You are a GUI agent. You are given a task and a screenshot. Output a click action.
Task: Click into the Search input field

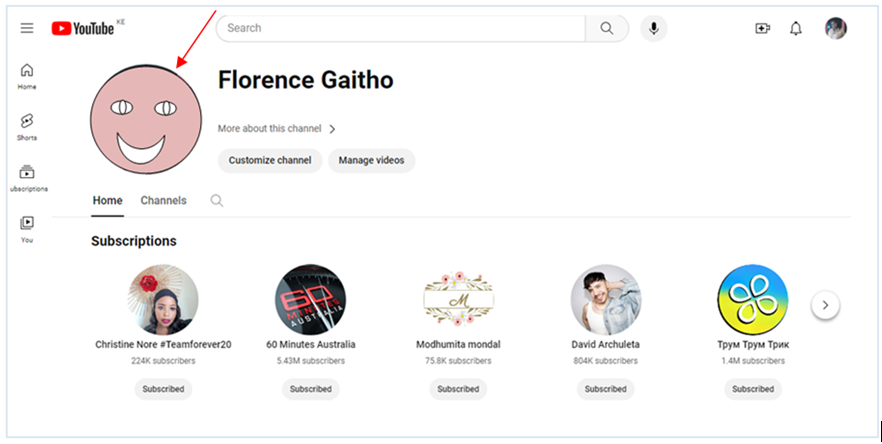pyautogui.click(x=400, y=28)
